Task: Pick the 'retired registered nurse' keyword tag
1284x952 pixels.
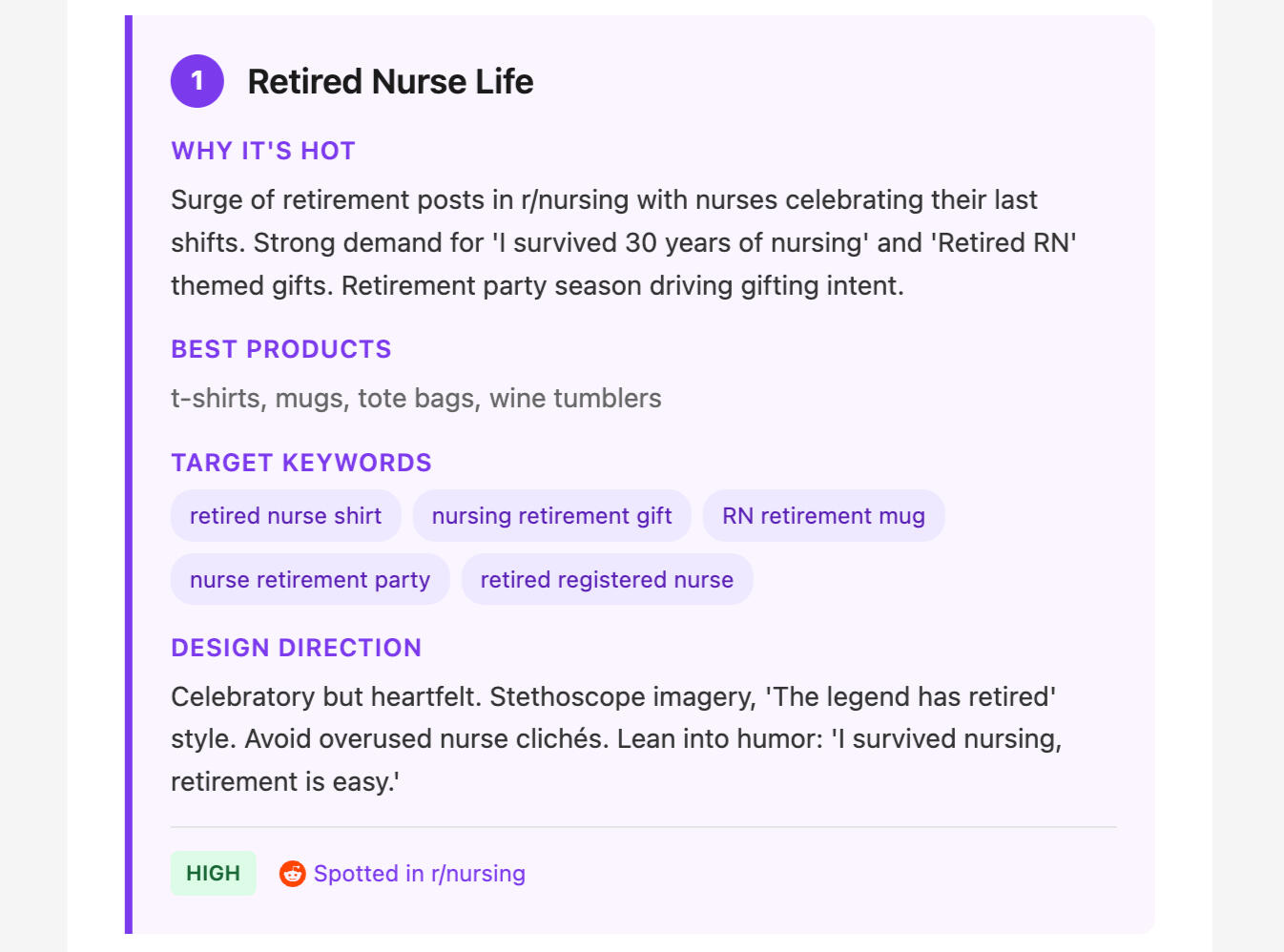Action: point(607,580)
